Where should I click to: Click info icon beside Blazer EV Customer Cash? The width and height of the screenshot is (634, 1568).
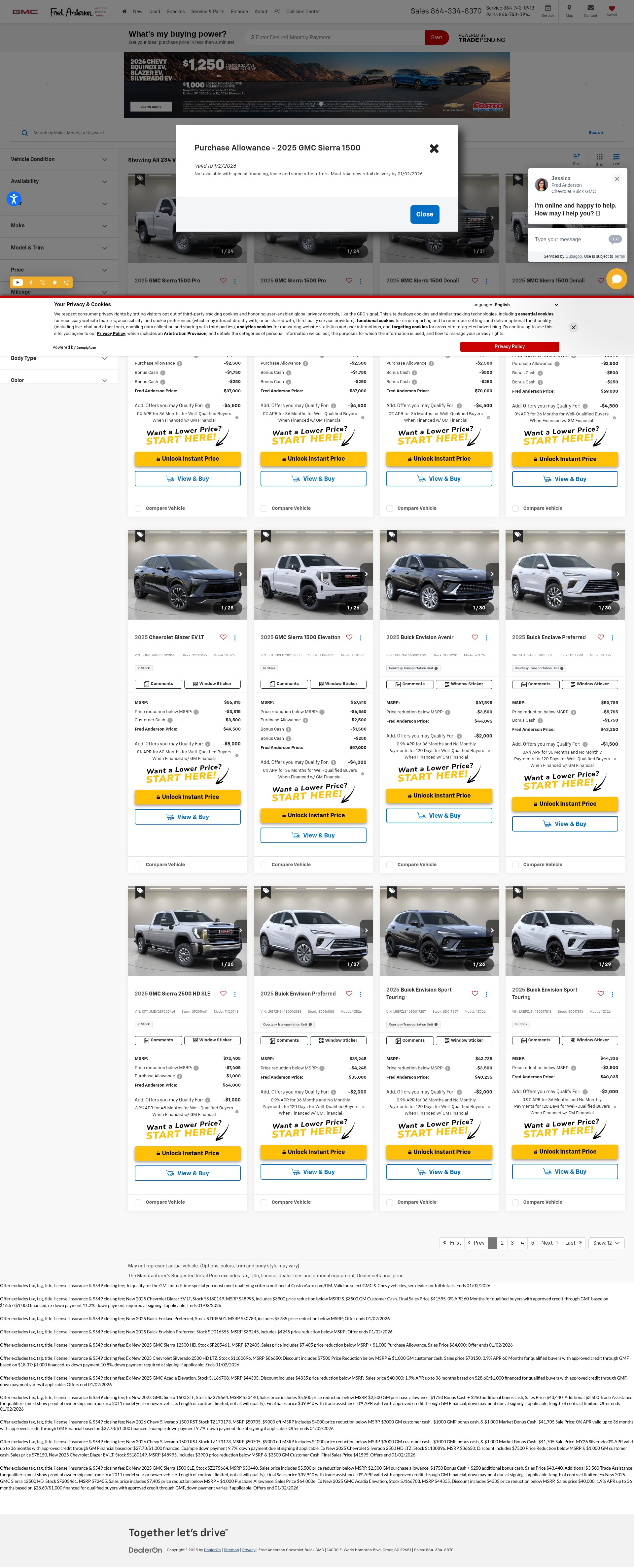(x=170, y=720)
